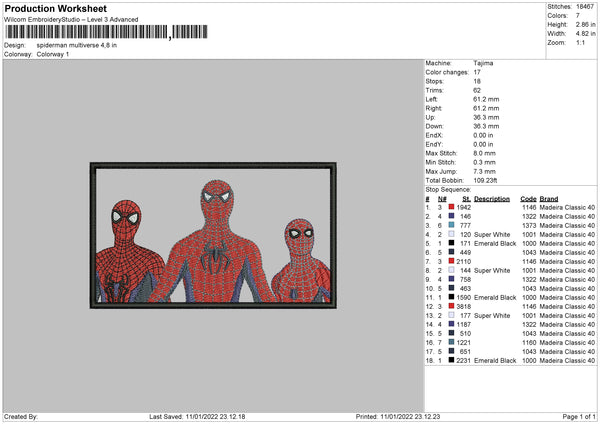
Task: Select the black swatch in stop 18
Action: point(452,360)
